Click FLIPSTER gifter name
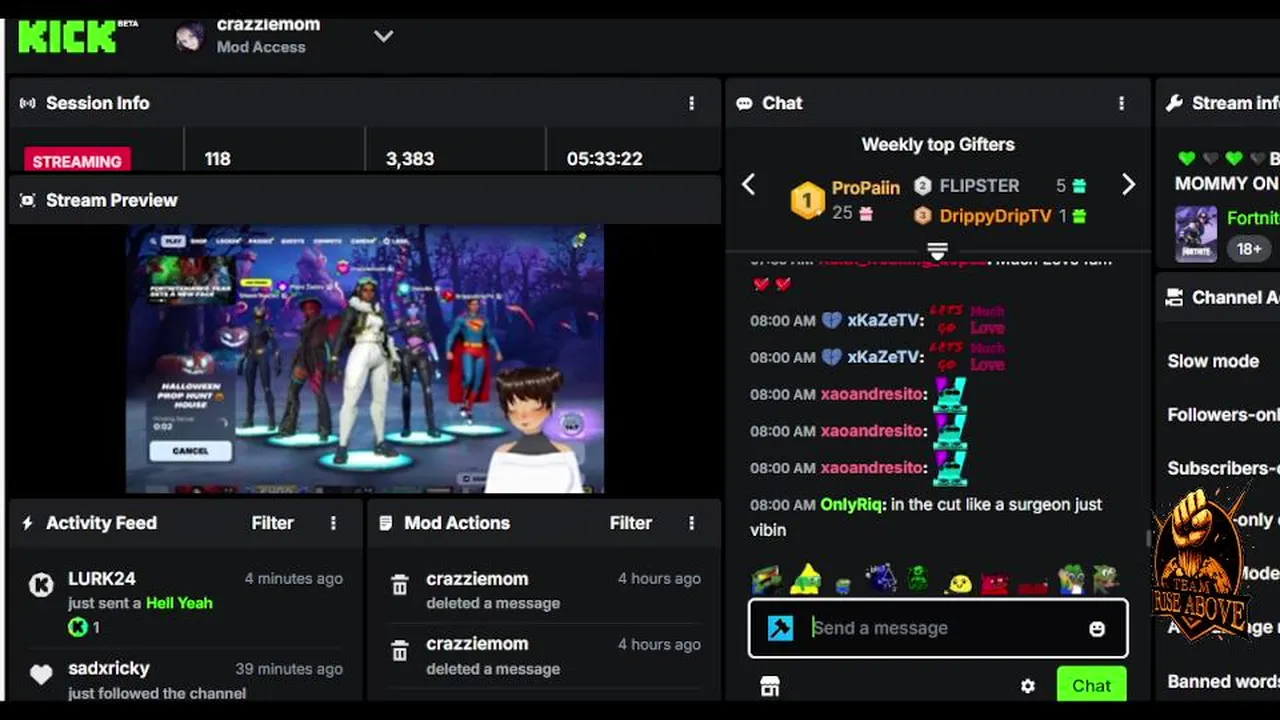The image size is (1280, 720). (x=979, y=186)
